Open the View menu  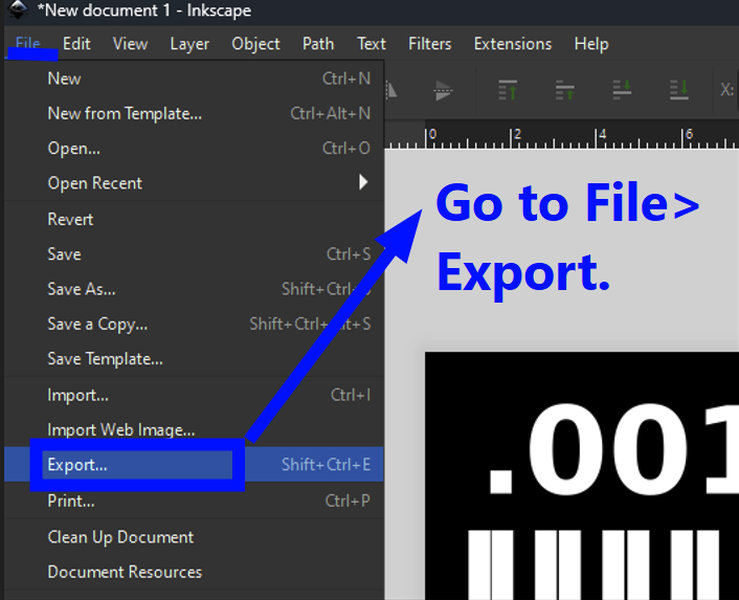(x=130, y=44)
